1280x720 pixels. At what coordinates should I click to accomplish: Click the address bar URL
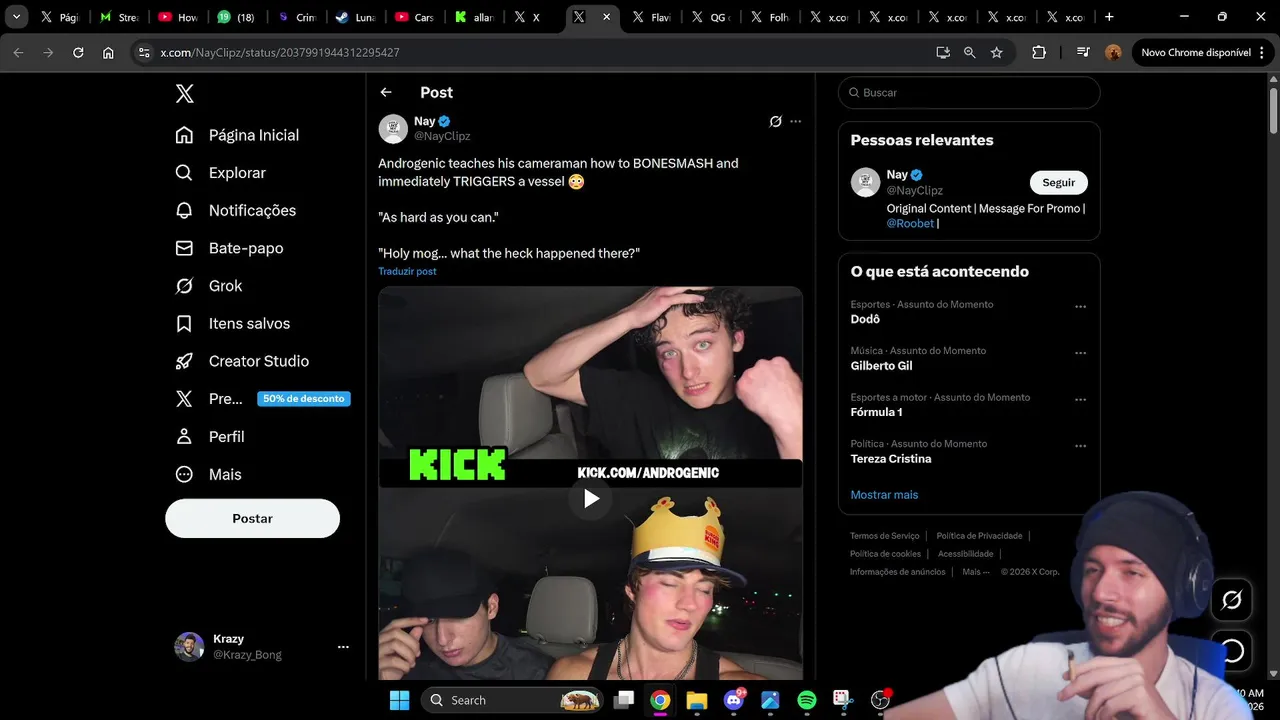click(x=280, y=52)
